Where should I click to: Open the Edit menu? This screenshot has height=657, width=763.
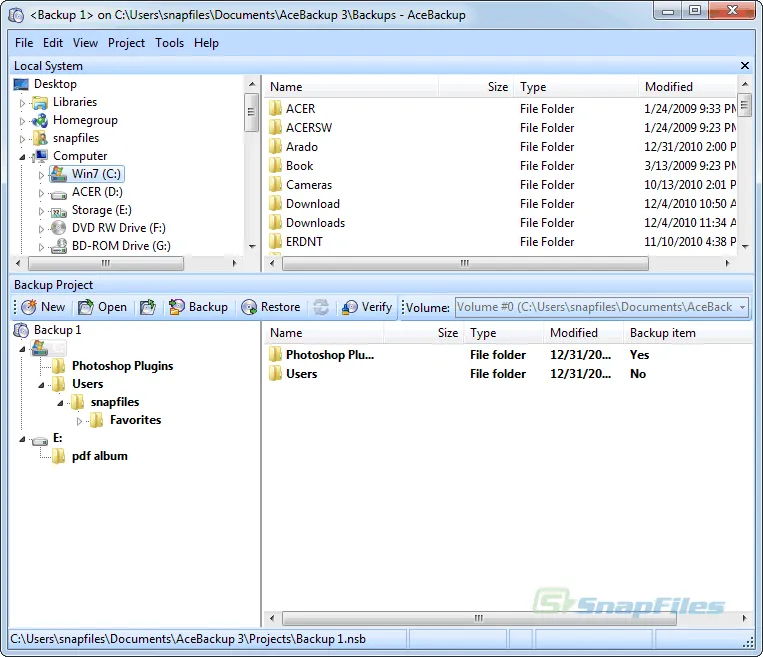(x=53, y=43)
